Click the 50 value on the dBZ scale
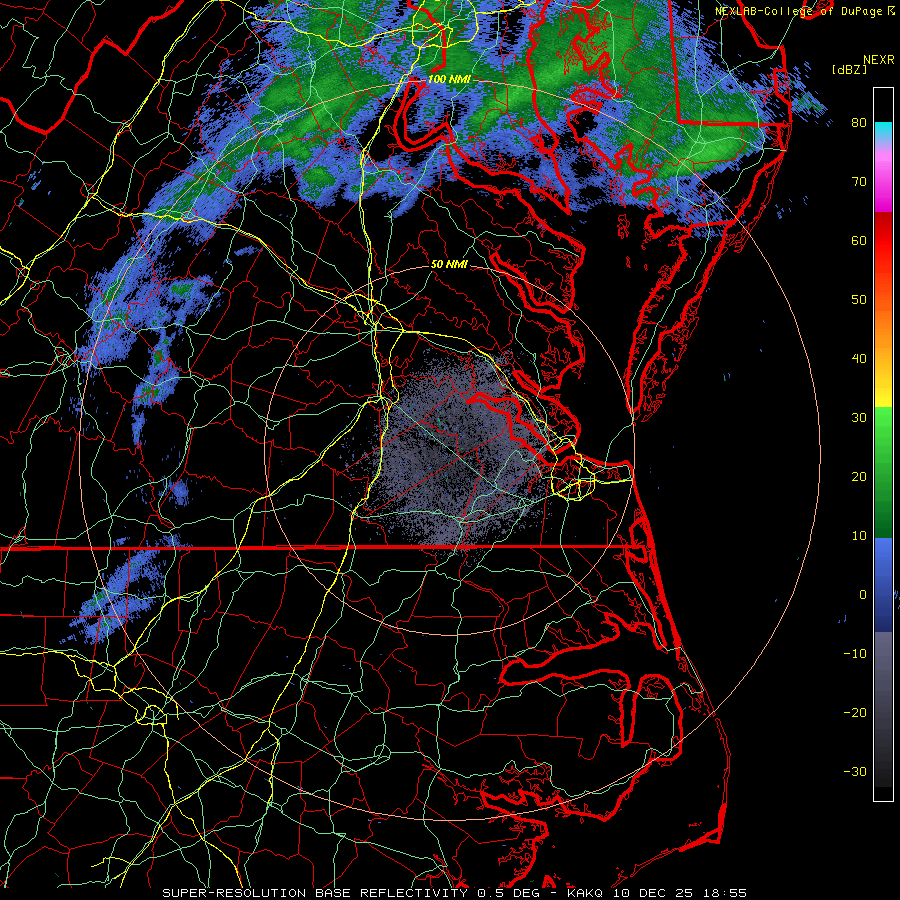Viewport: 900px width, 900px height. click(859, 300)
